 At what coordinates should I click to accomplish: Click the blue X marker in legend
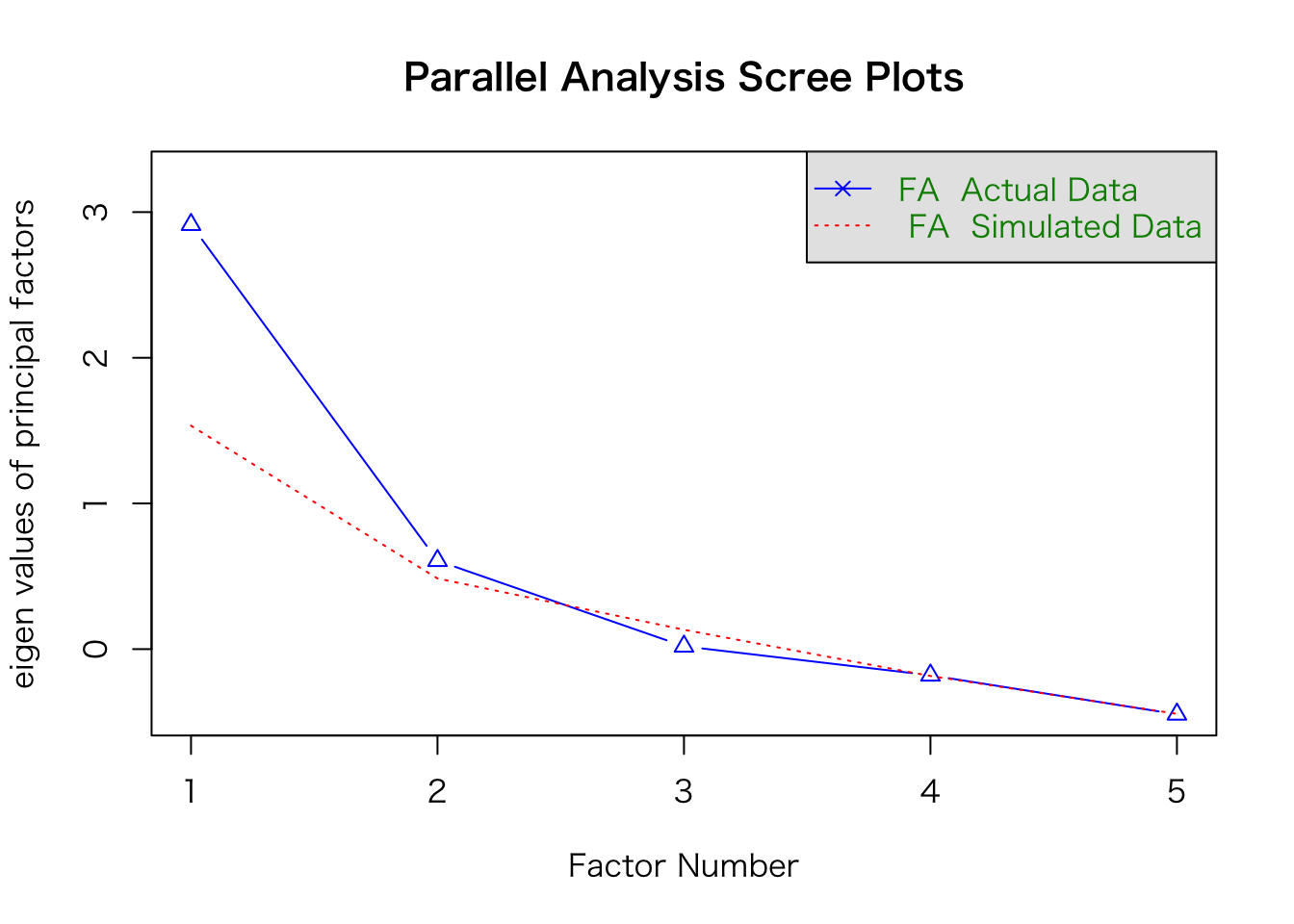(842, 190)
